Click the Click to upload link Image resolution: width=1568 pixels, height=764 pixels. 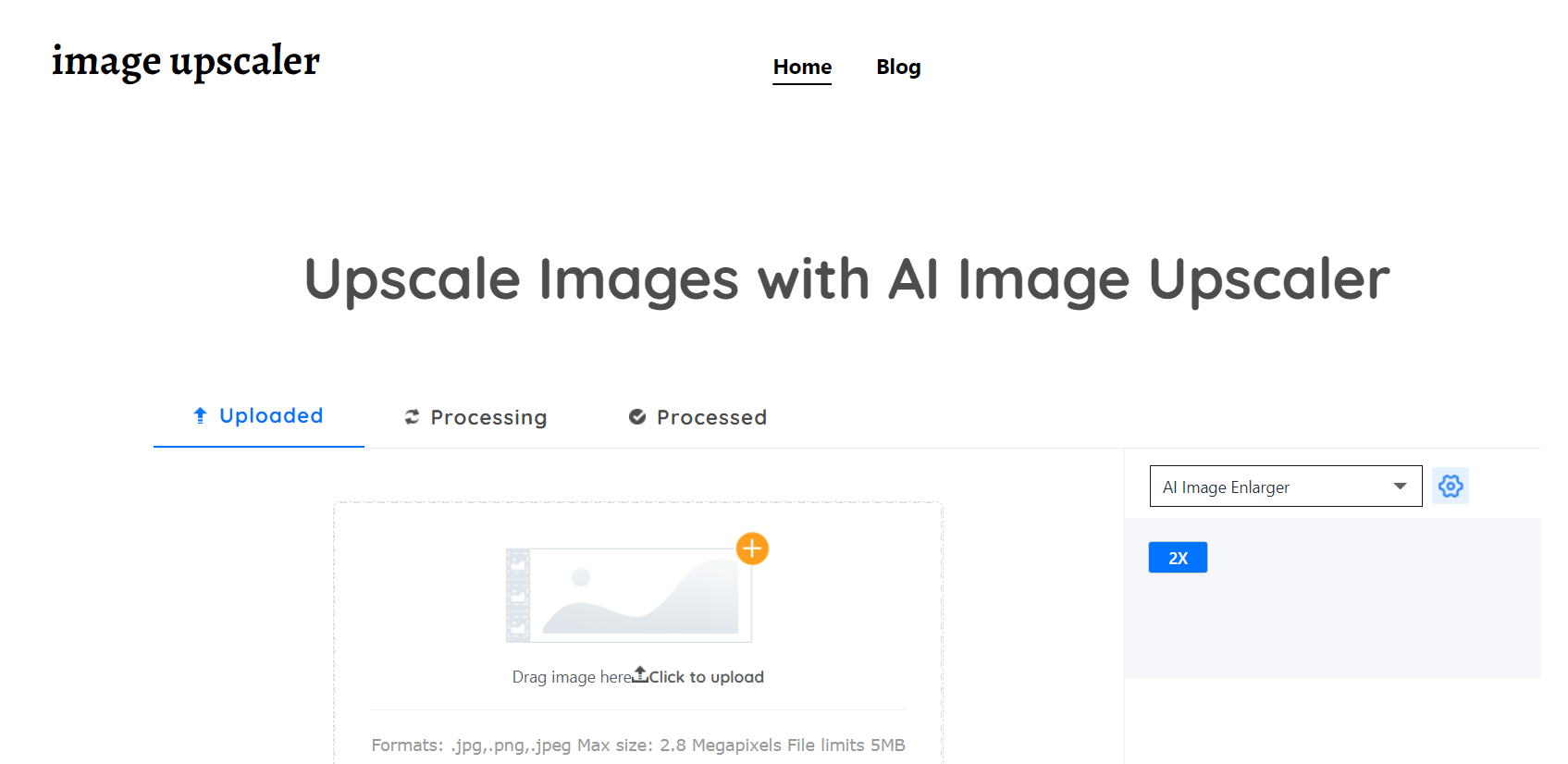click(x=705, y=676)
